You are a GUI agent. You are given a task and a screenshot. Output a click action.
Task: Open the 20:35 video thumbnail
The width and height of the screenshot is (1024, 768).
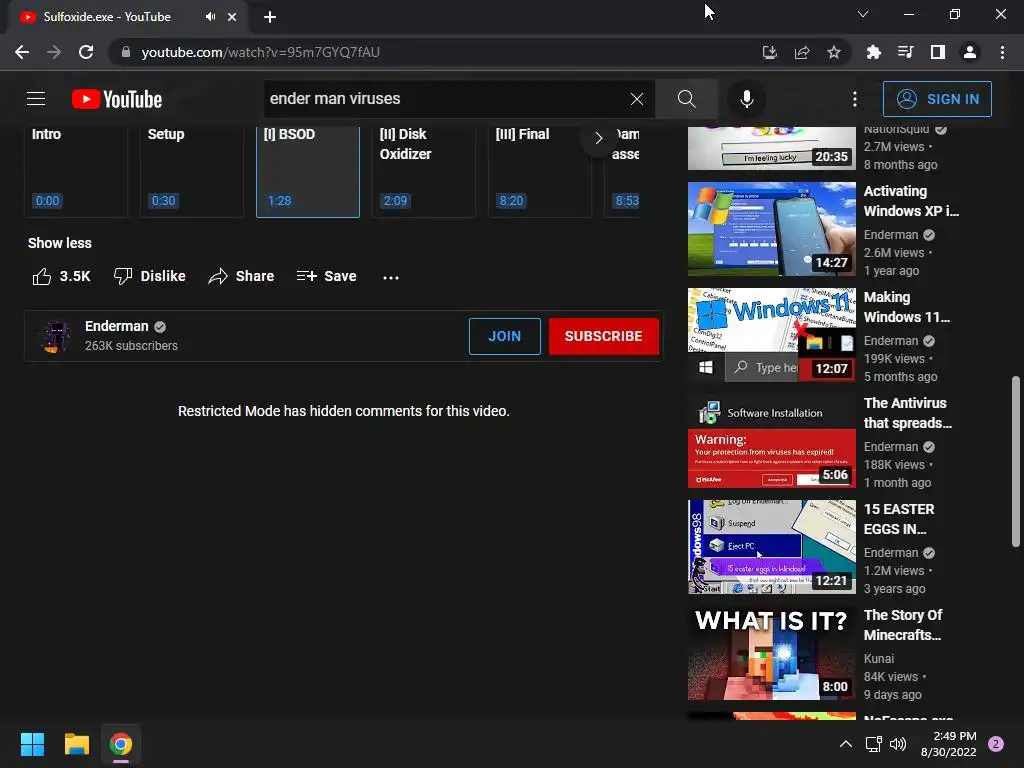pyautogui.click(x=771, y=148)
